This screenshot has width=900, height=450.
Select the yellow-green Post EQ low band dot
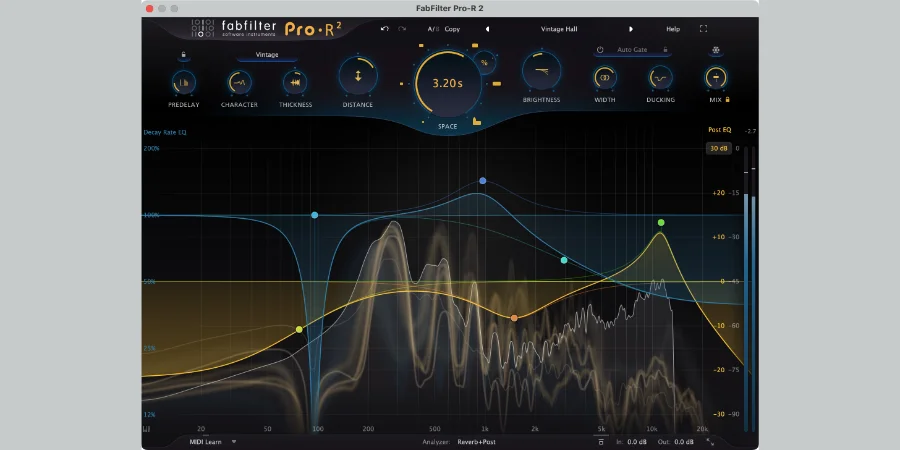(299, 329)
